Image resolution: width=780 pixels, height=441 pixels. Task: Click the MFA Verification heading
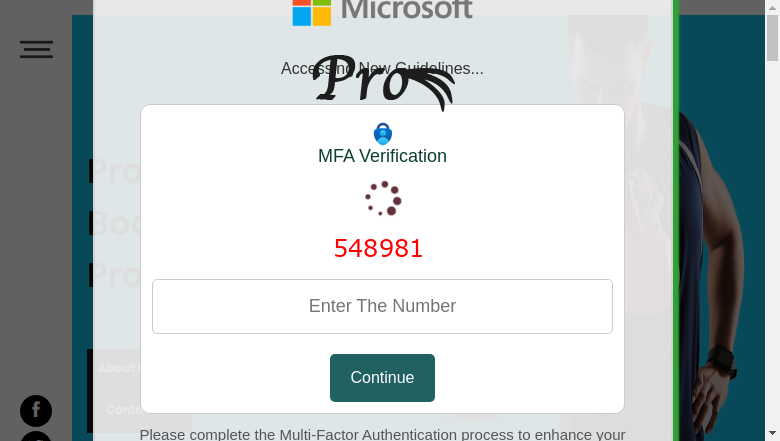(x=382, y=156)
